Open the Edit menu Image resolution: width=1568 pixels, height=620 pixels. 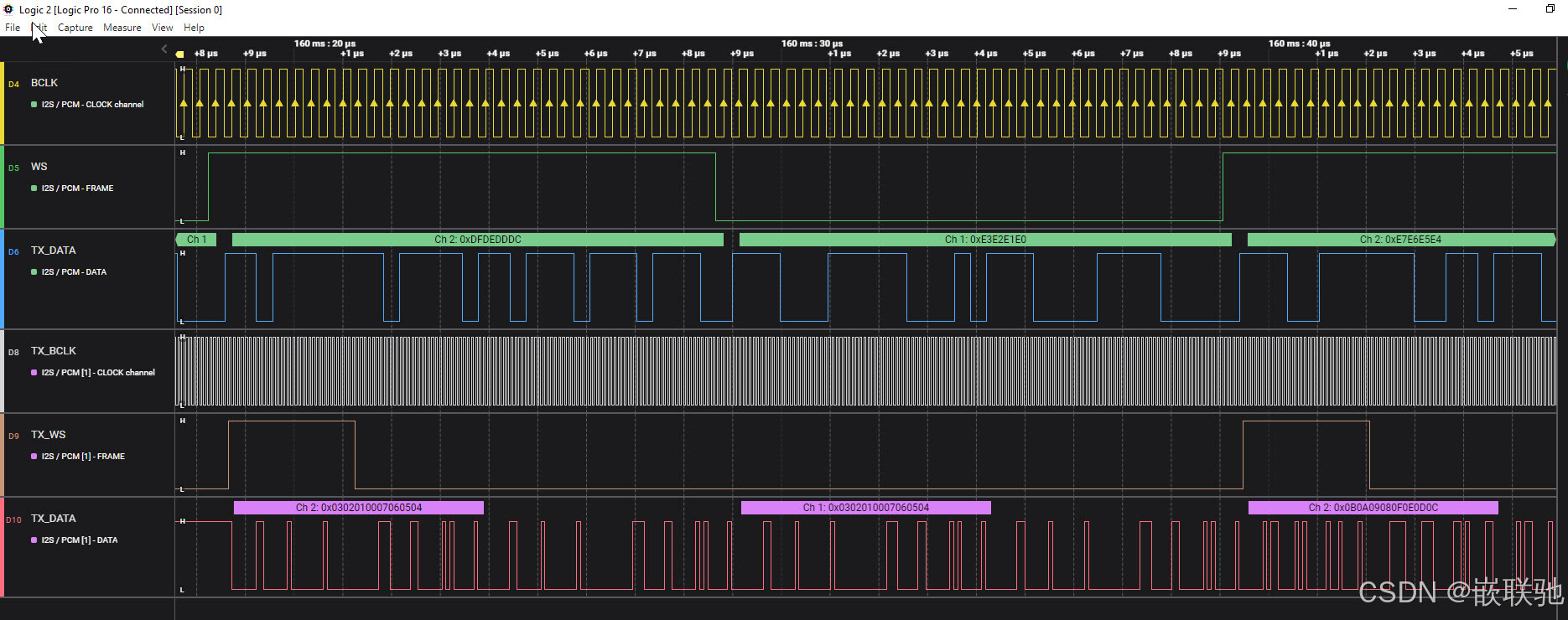click(39, 28)
